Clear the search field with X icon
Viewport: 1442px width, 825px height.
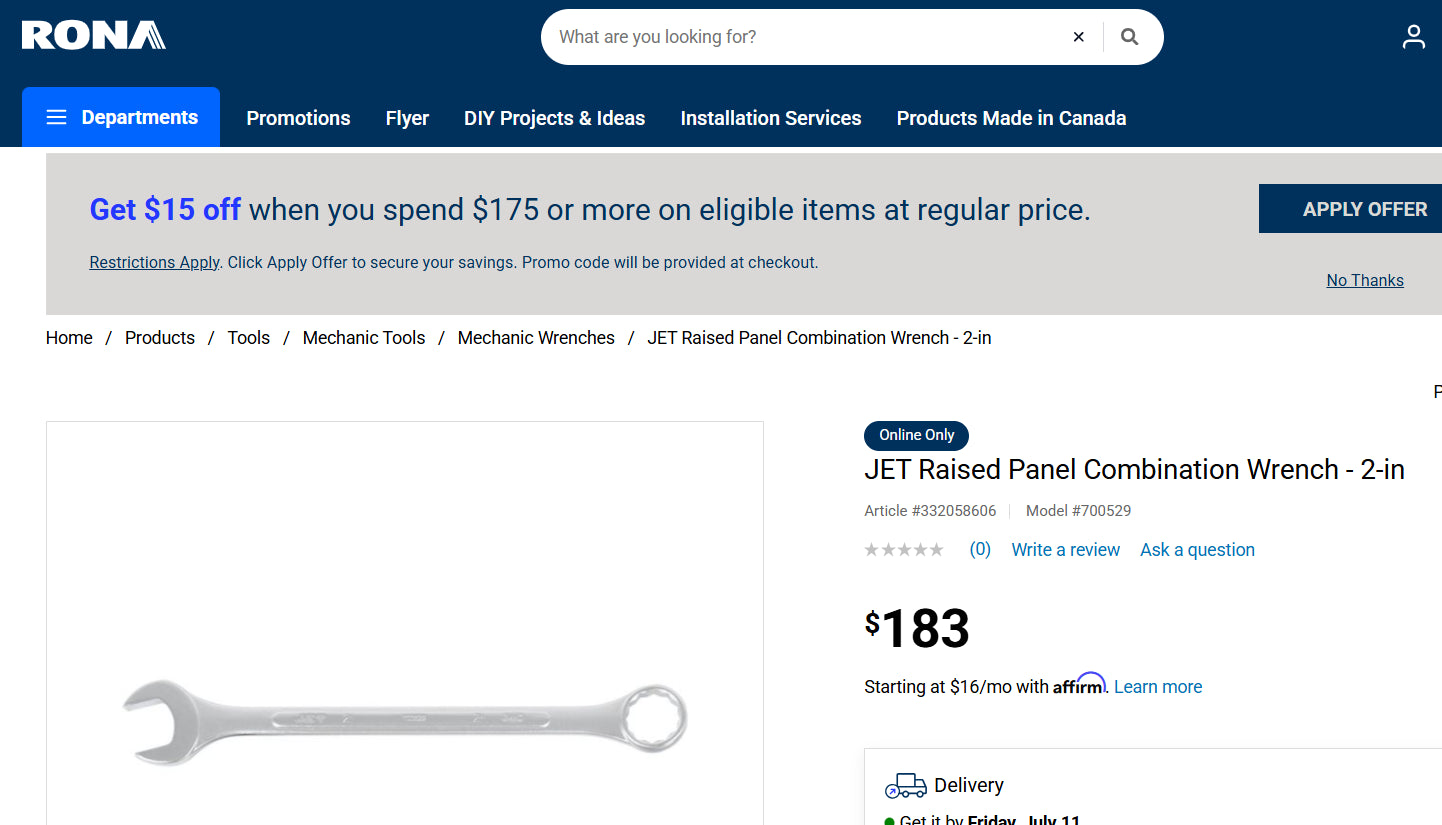tap(1078, 37)
